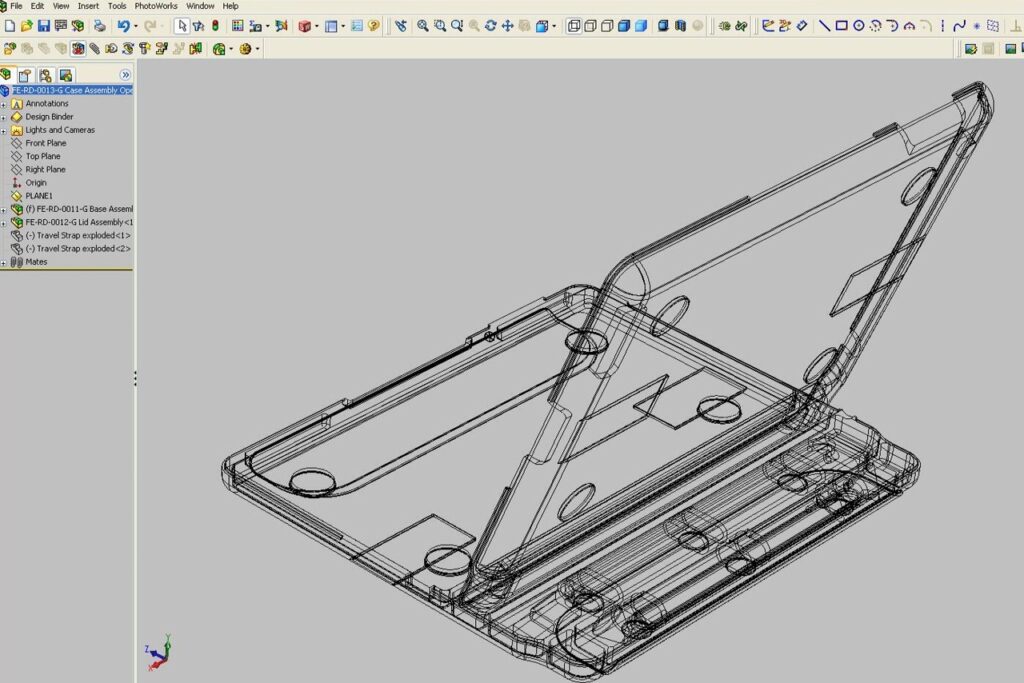Screen dimensions: 1024x683
Task: Click the Print icon
Action: click(99, 25)
